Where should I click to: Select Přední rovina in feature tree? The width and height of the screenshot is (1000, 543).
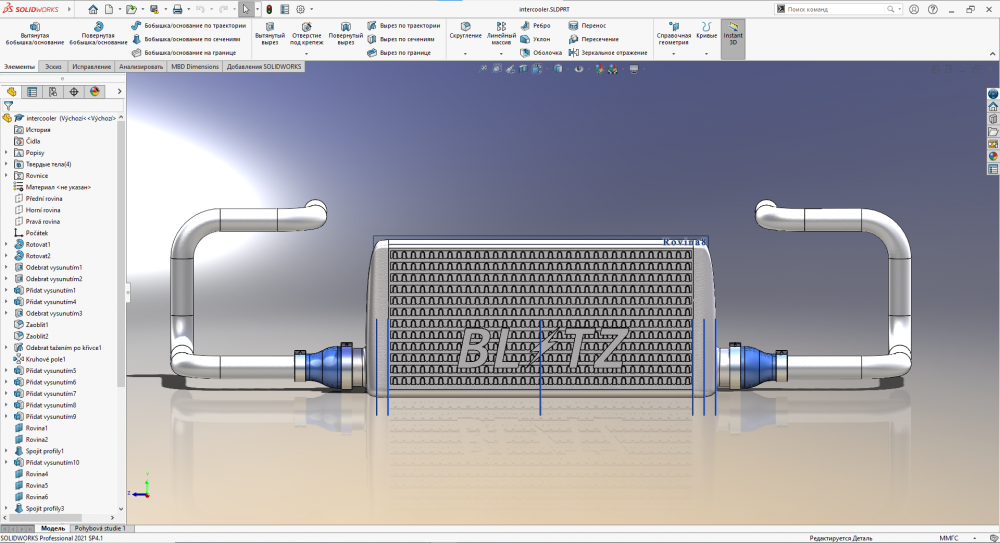(43, 199)
